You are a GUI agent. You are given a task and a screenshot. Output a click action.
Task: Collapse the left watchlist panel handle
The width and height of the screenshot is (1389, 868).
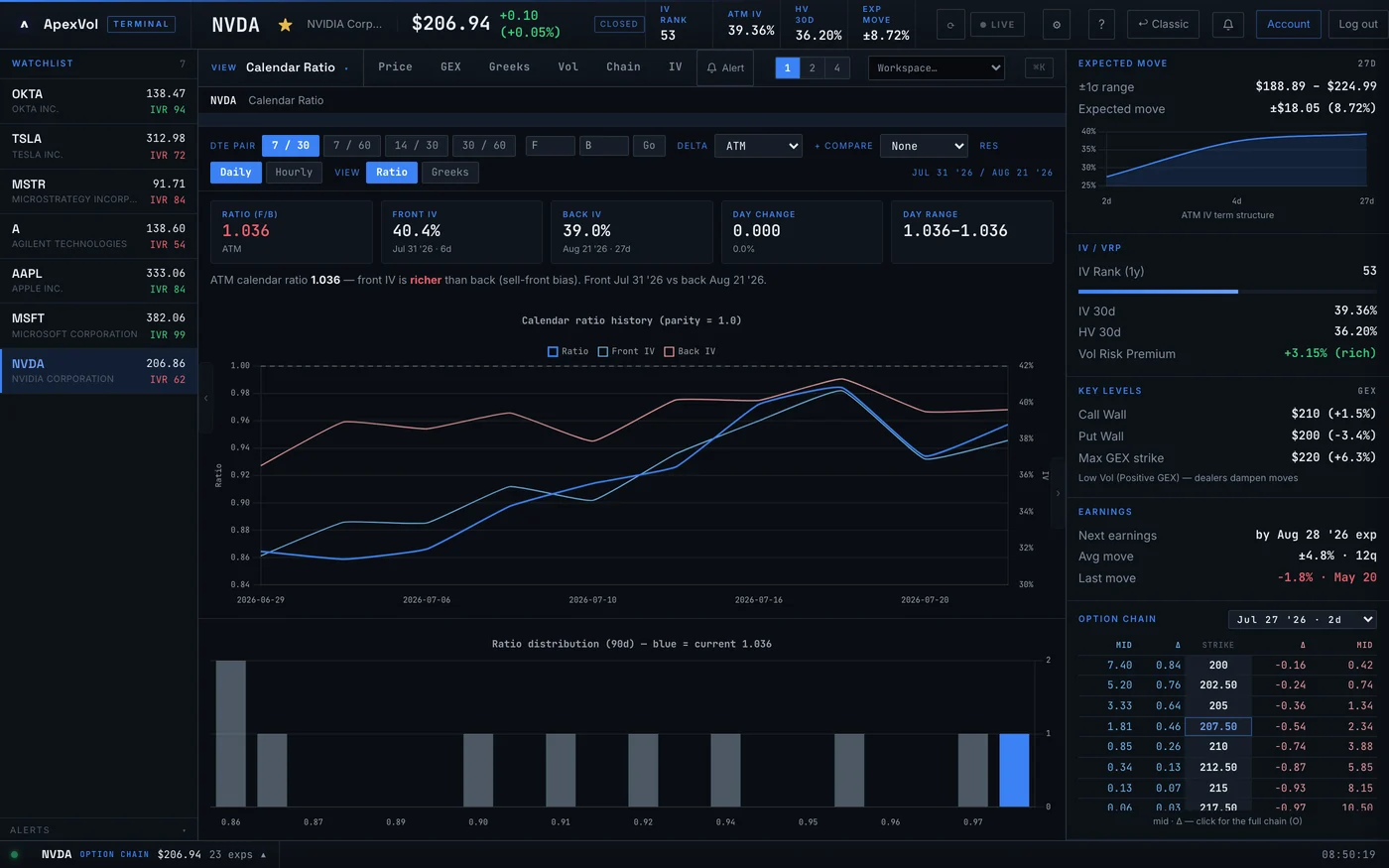[206, 397]
